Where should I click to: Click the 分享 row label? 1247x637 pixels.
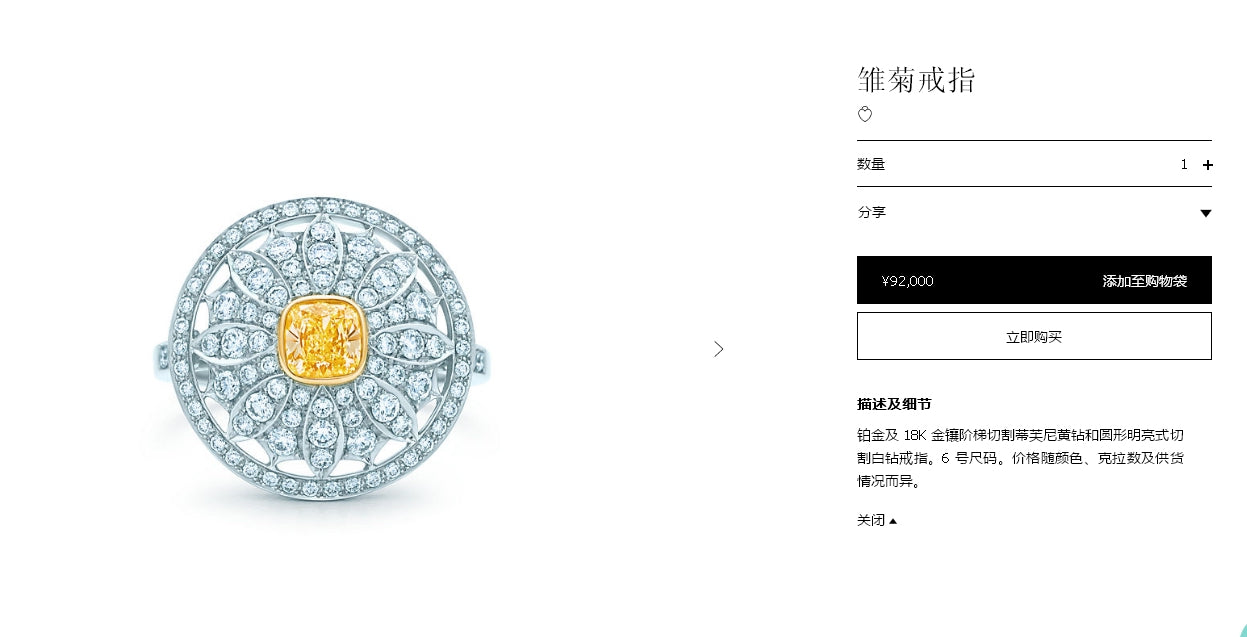tap(871, 212)
